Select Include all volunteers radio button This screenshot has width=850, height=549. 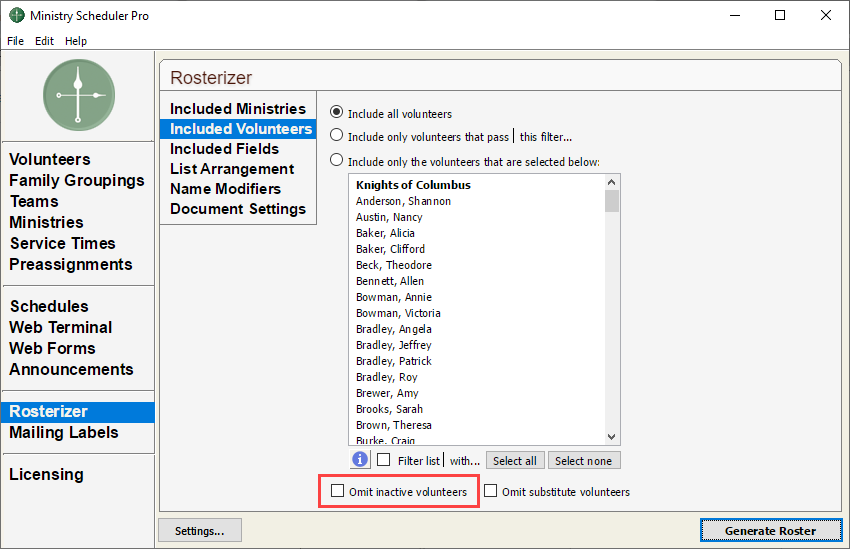[337, 112]
